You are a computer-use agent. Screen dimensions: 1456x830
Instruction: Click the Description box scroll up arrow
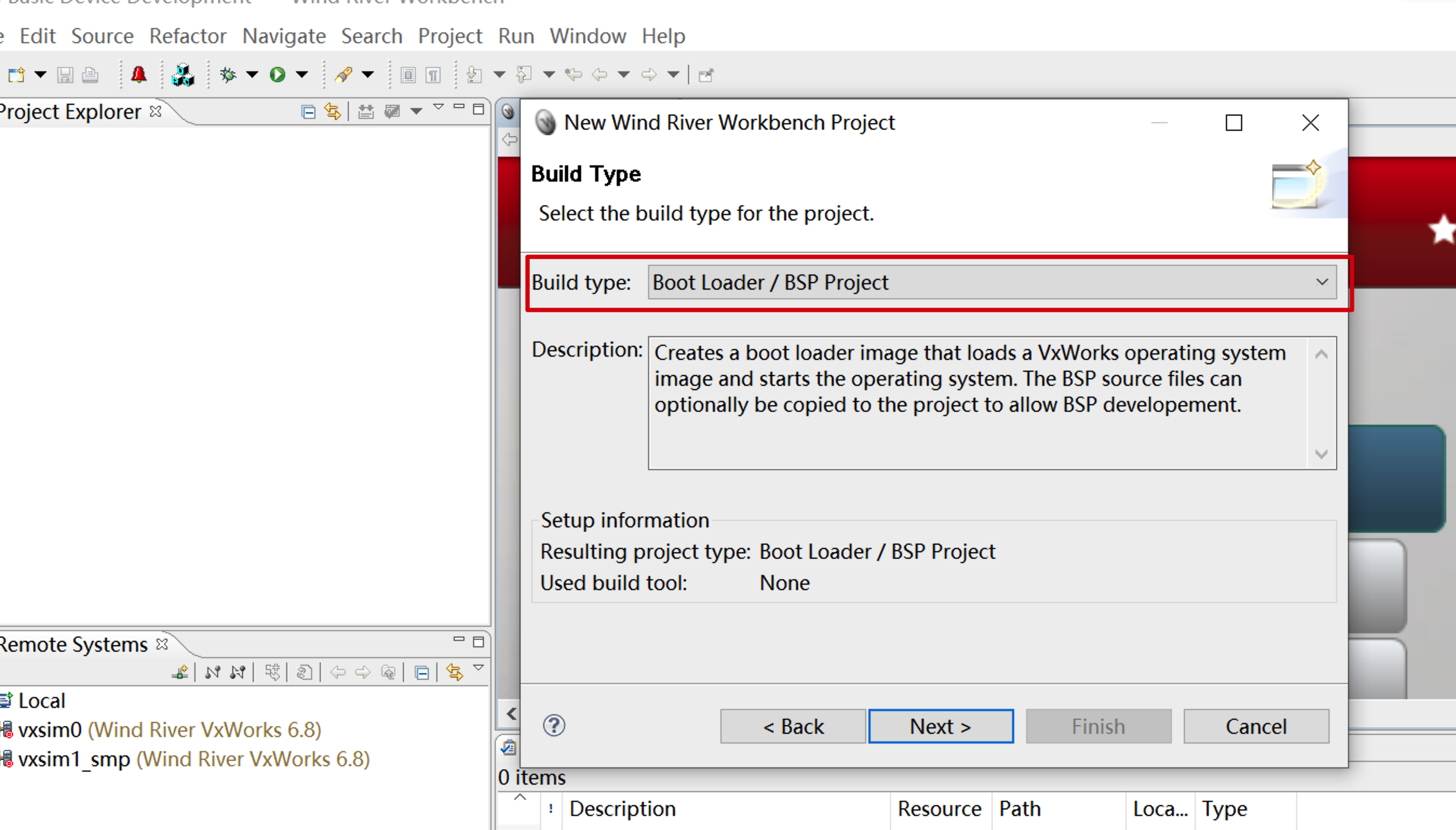pyautogui.click(x=1322, y=354)
